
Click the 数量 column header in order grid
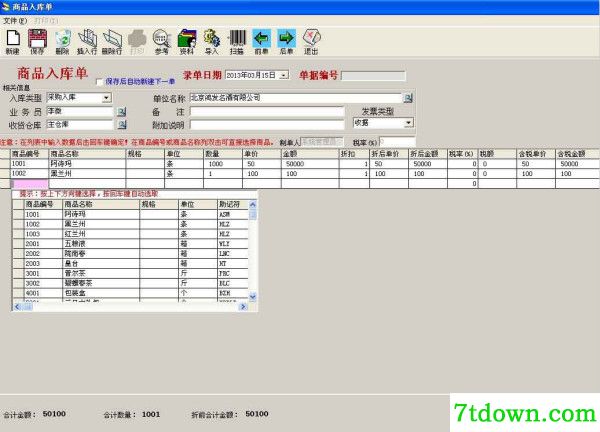click(x=223, y=154)
